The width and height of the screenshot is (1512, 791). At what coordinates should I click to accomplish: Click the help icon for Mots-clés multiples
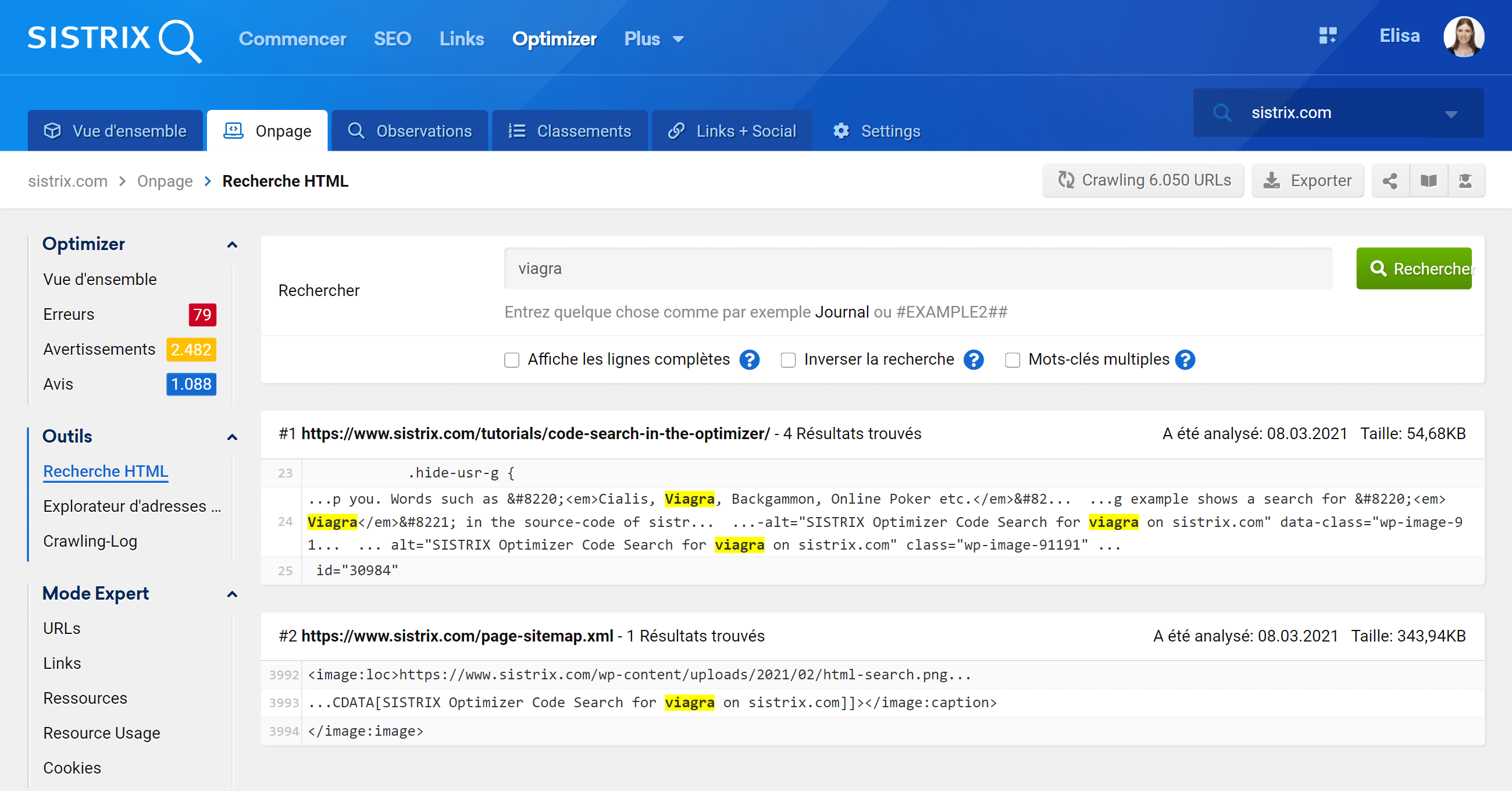click(1185, 359)
